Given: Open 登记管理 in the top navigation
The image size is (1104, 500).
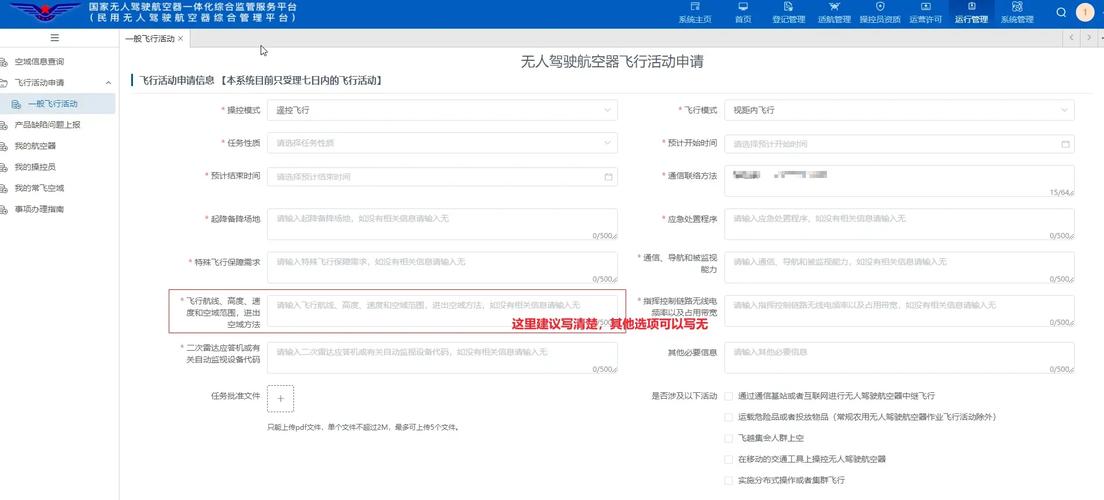Looking at the screenshot, I should pyautogui.click(x=789, y=13).
